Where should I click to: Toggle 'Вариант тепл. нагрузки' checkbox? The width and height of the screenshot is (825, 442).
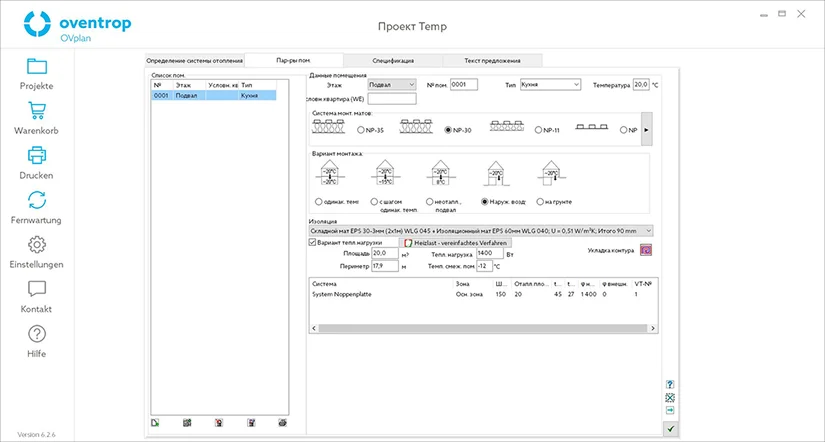pos(312,242)
